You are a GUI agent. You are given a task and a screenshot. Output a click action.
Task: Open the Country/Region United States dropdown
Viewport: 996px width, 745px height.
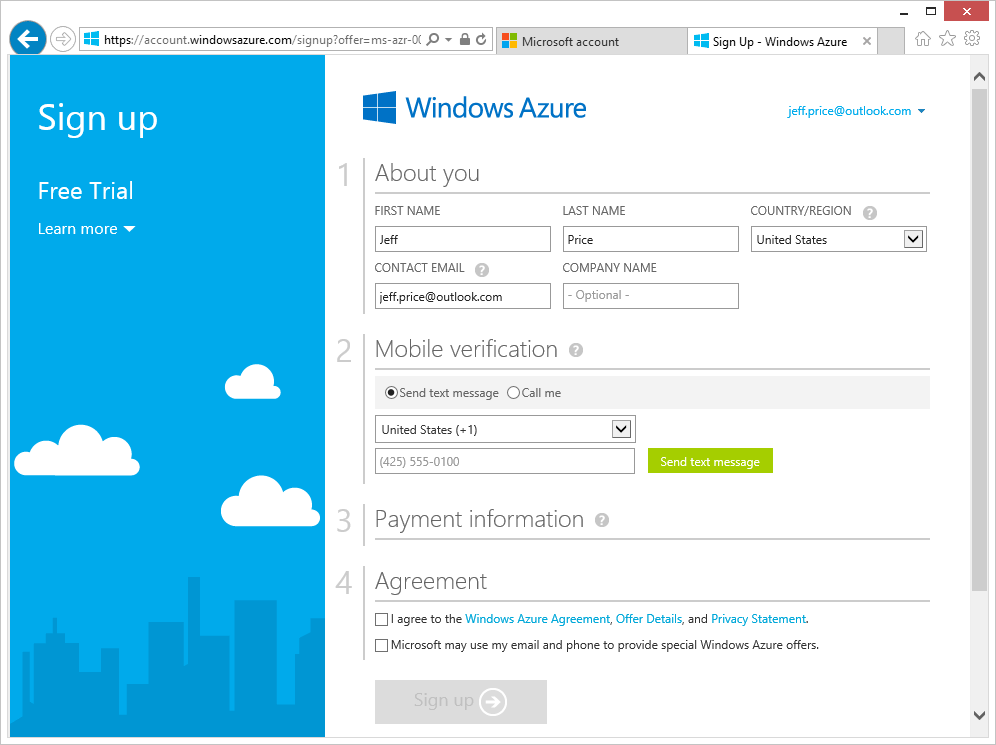pyautogui.click(x=838, y=239)
